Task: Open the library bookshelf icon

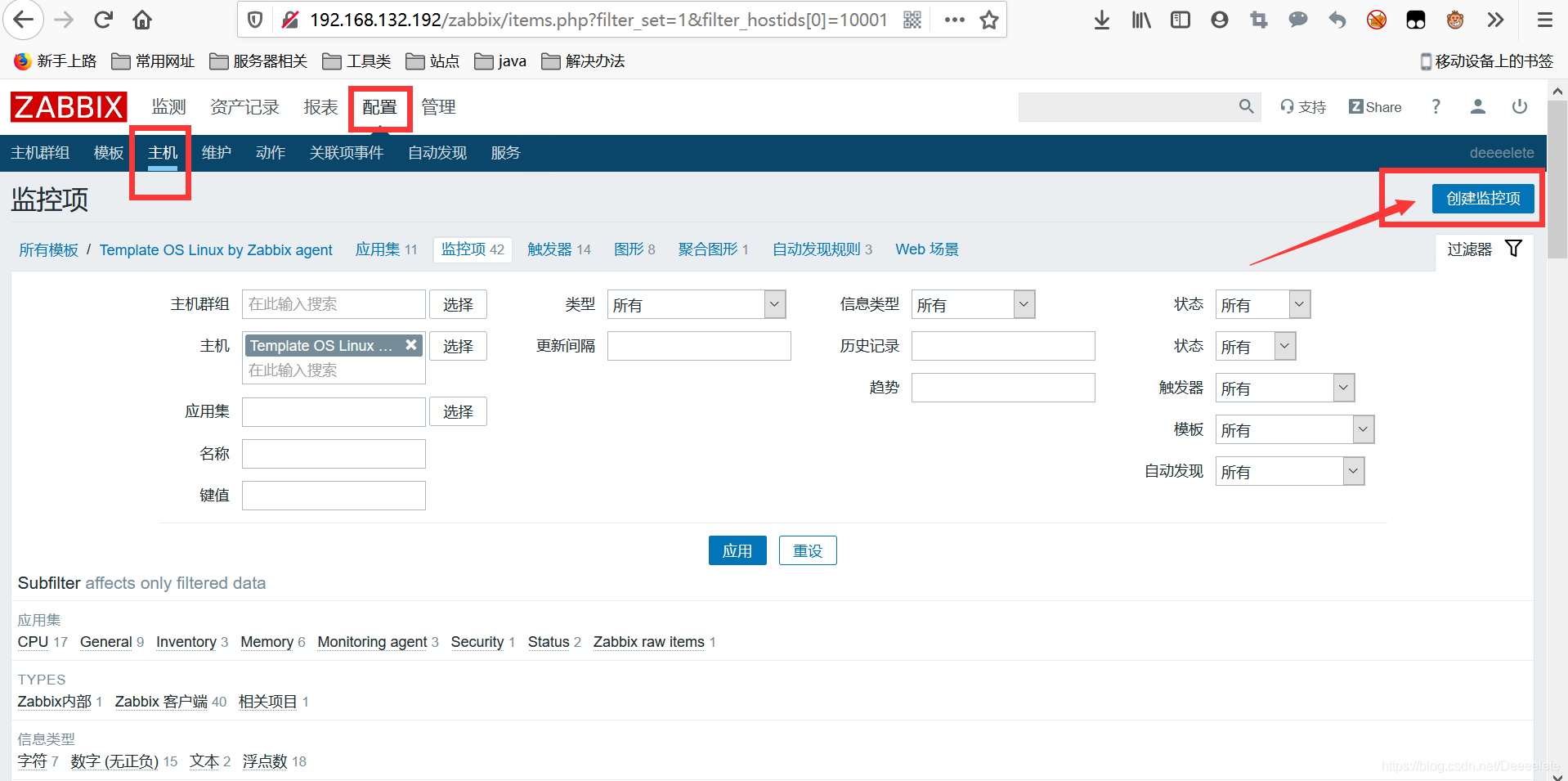Action: point(1141,20)
